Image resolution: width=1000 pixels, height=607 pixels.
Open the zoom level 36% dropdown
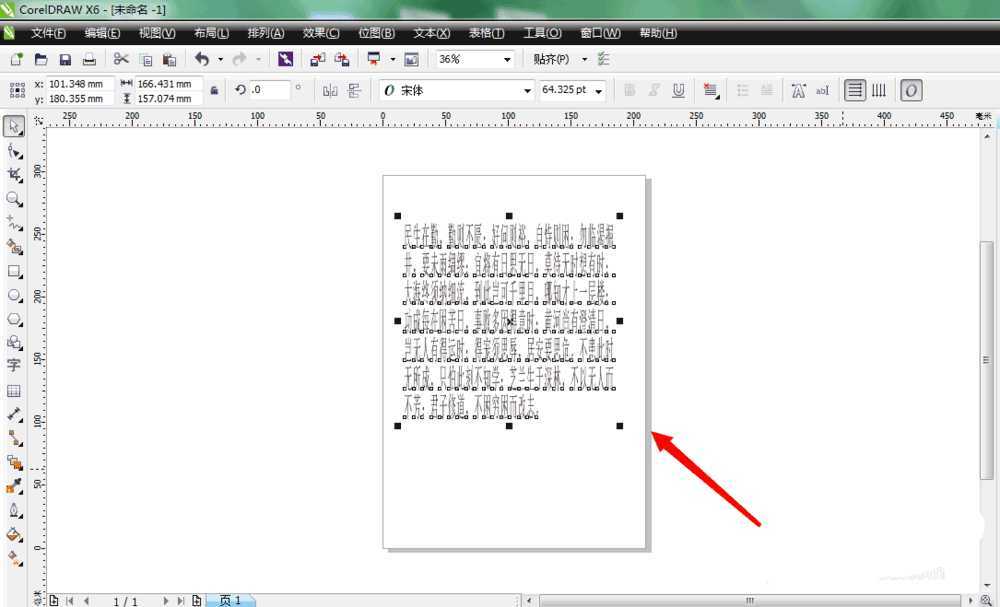[x=506, y=60]
